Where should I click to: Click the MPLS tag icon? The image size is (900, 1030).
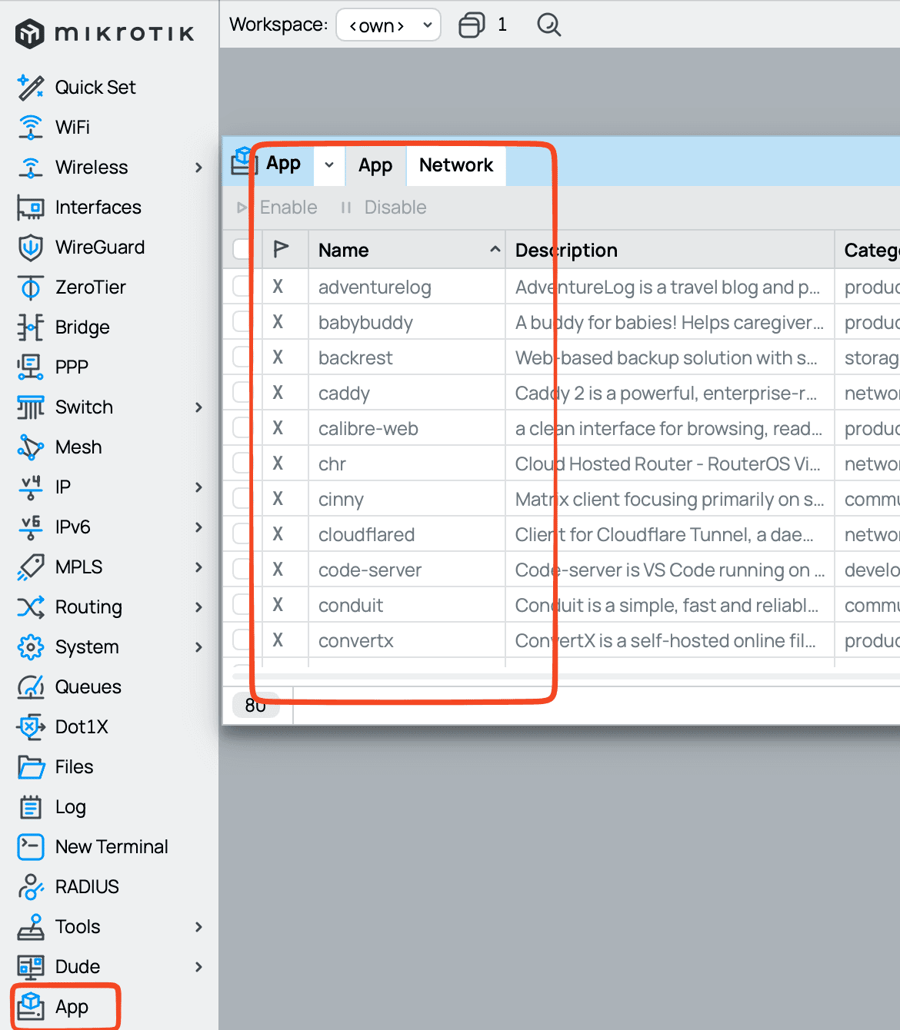[30, 568]
